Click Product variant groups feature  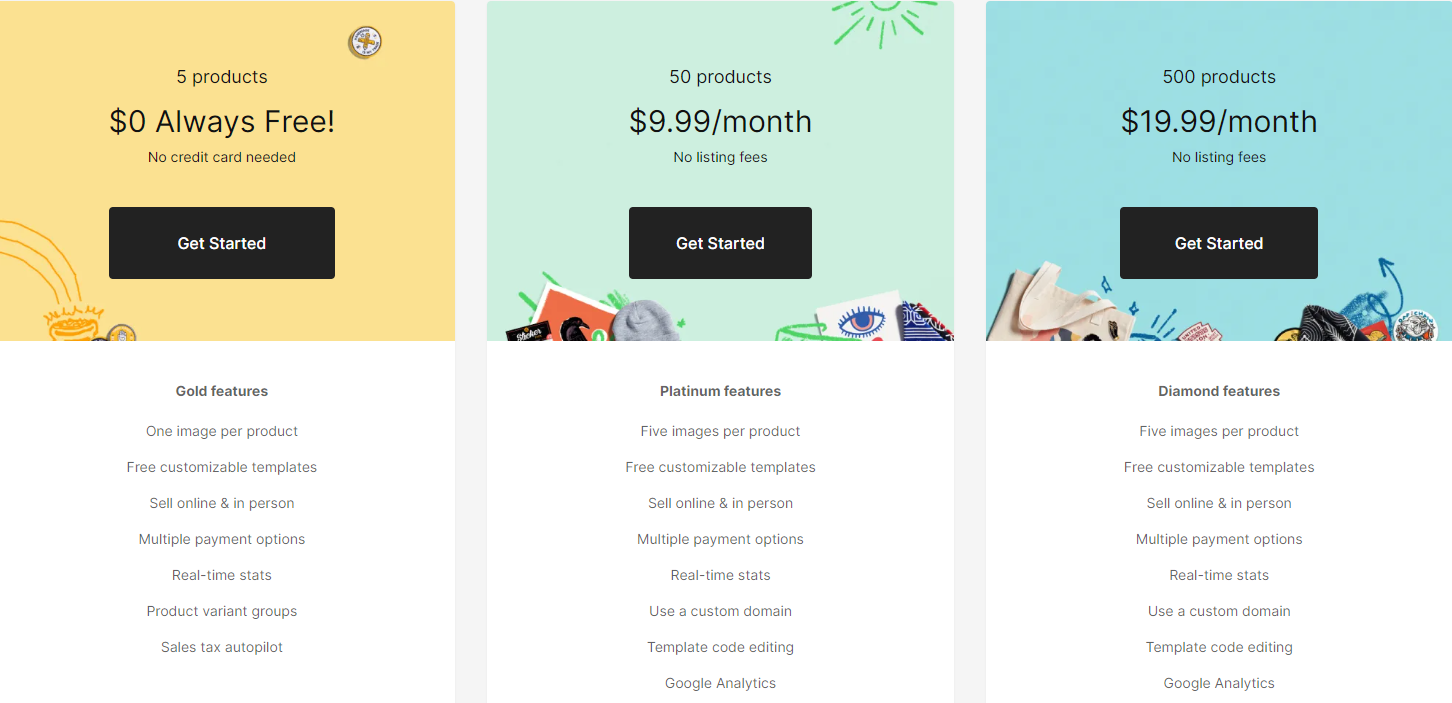point(222,611)
